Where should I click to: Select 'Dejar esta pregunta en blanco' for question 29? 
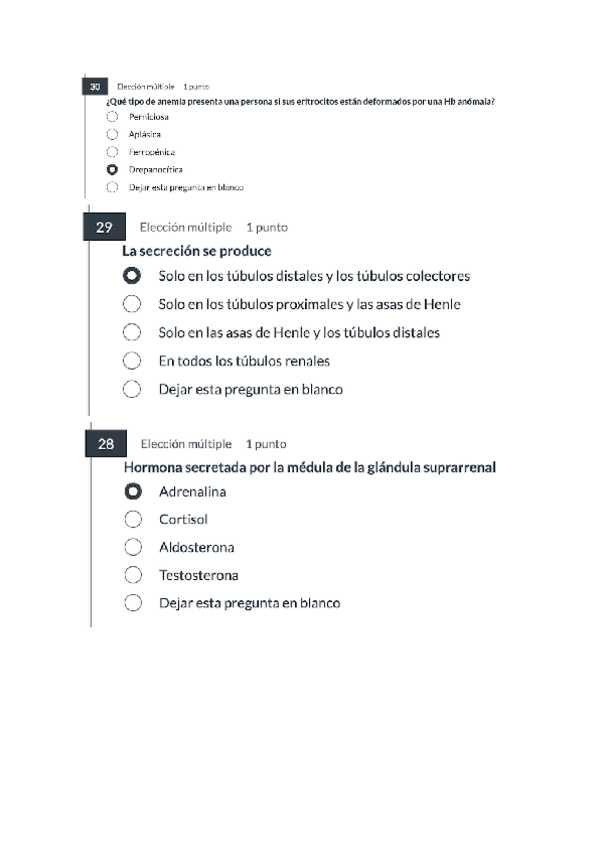[x=131, y=389]
